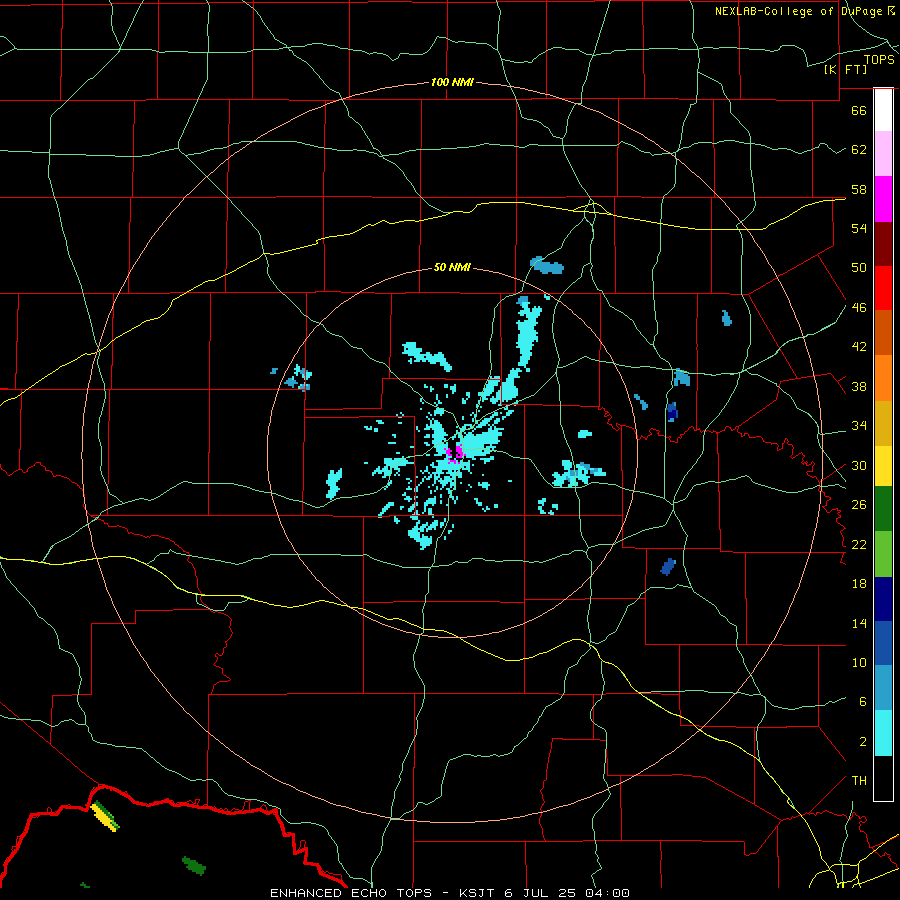Screen dimensions: 900x900
Task: Click the '2' legend value
Action: pyautogui.click(x=862, y=741)
